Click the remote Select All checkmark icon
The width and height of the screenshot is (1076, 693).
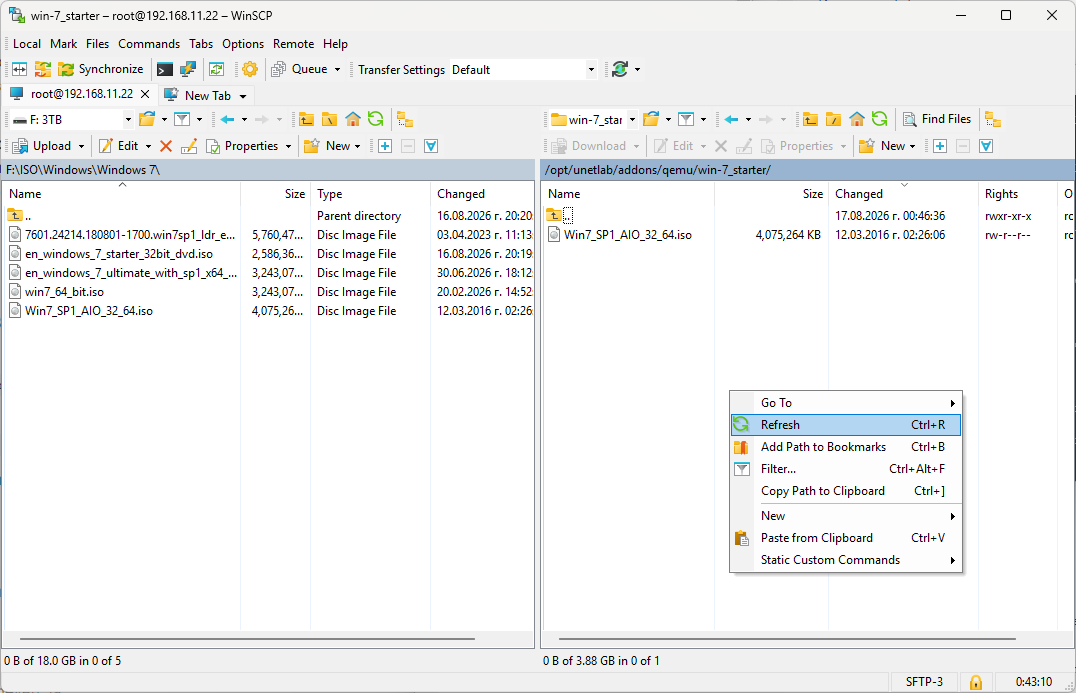coord(986,146)
